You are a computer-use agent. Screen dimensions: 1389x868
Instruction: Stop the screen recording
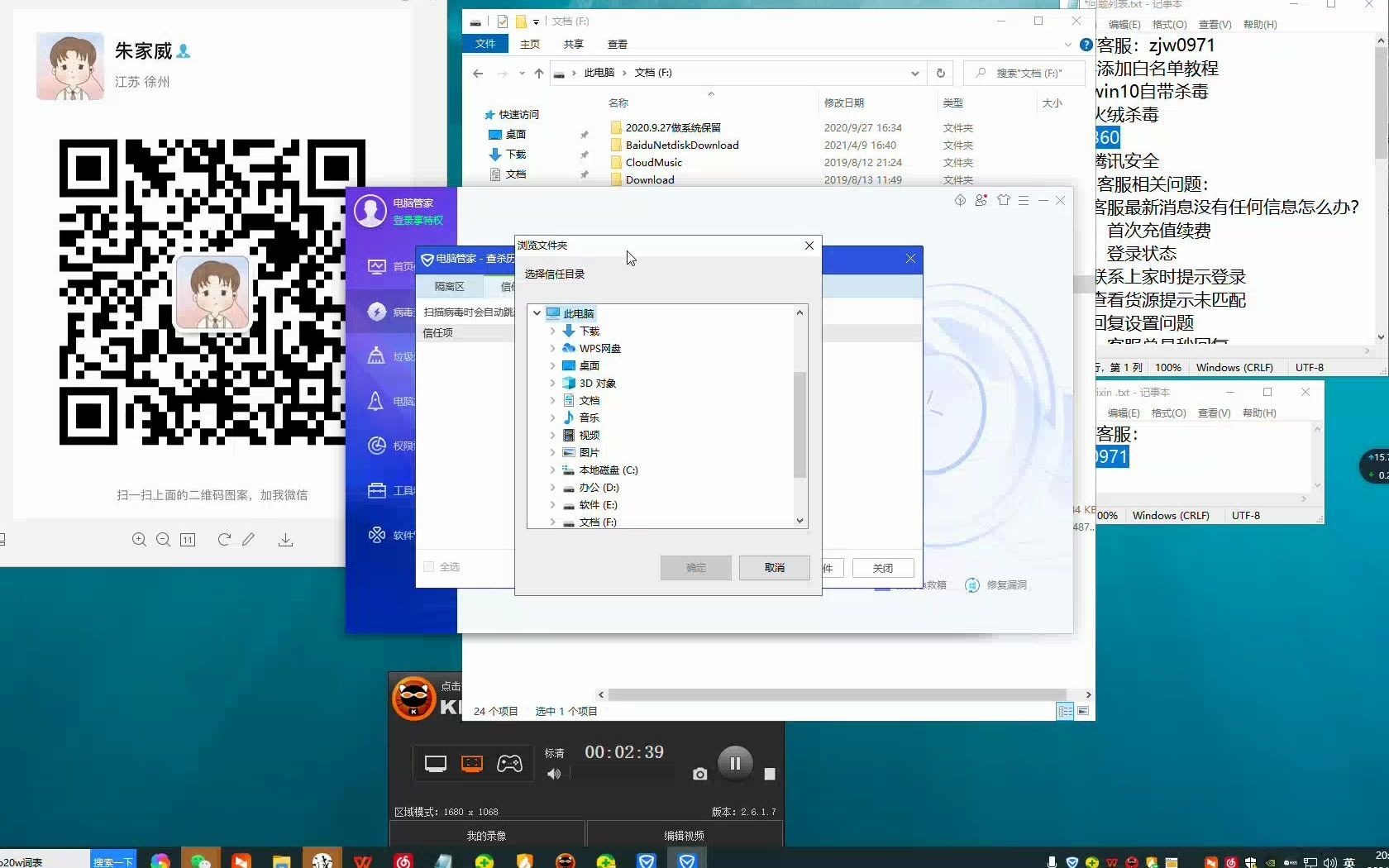(770, 774)
